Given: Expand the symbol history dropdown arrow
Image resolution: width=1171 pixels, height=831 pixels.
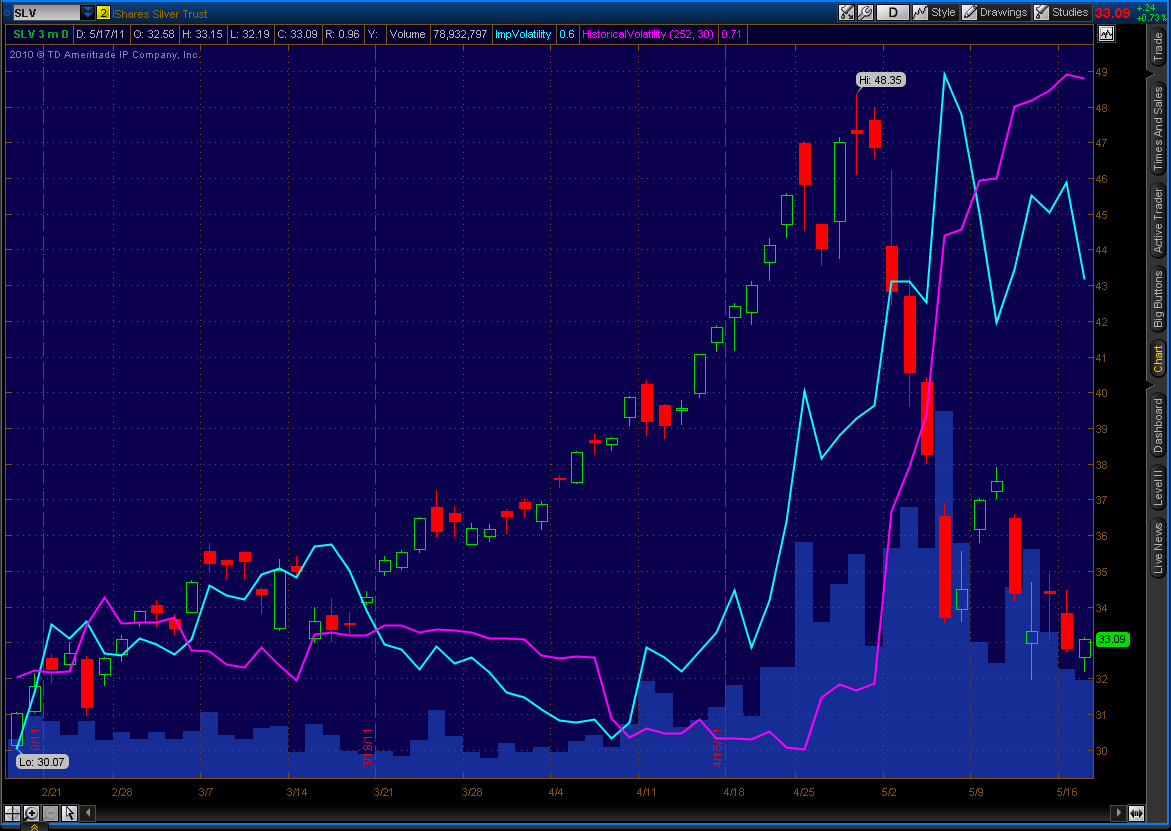Looking at the screenshot, I should pyautogui.click(x=87, y=13).
